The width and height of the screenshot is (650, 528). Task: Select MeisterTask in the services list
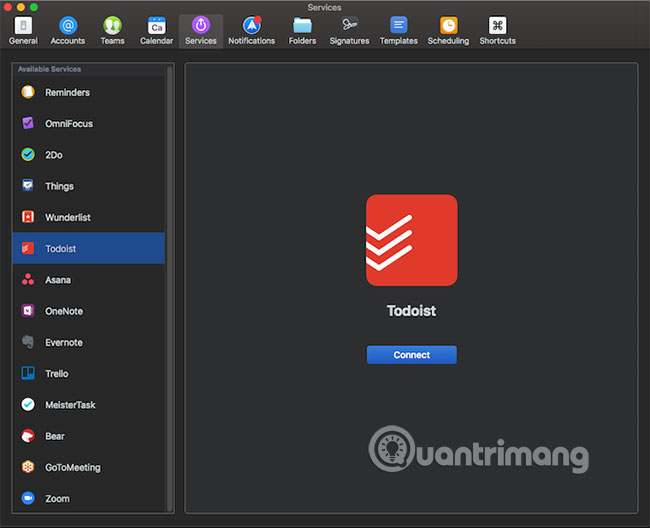tap(89, 405)
